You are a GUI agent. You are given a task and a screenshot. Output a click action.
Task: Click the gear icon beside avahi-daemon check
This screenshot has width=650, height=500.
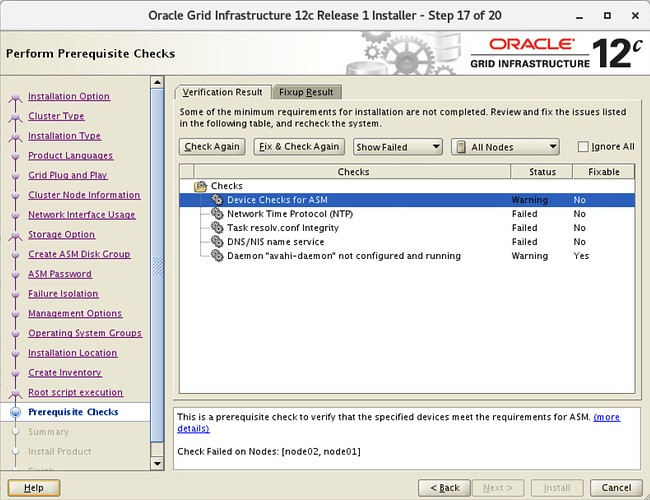(x=217, y=256)
